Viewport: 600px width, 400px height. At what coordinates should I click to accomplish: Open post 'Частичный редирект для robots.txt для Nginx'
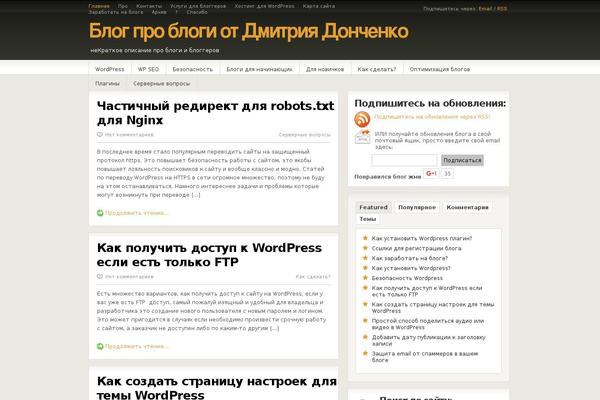pos(215,113)
